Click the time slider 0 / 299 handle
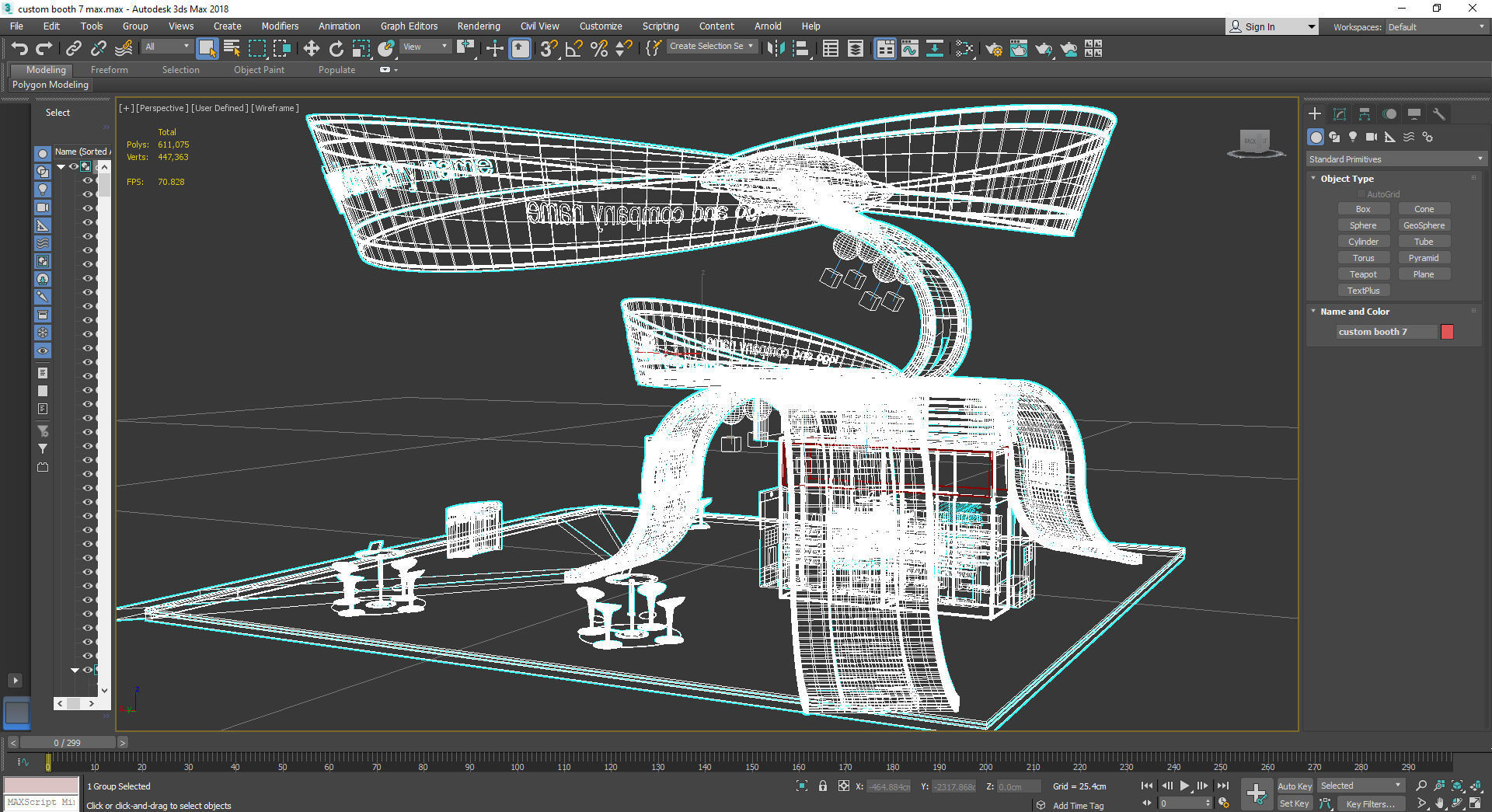This screenshot has width=1492, height=812. pyautogui.click(x=67, y=743)
